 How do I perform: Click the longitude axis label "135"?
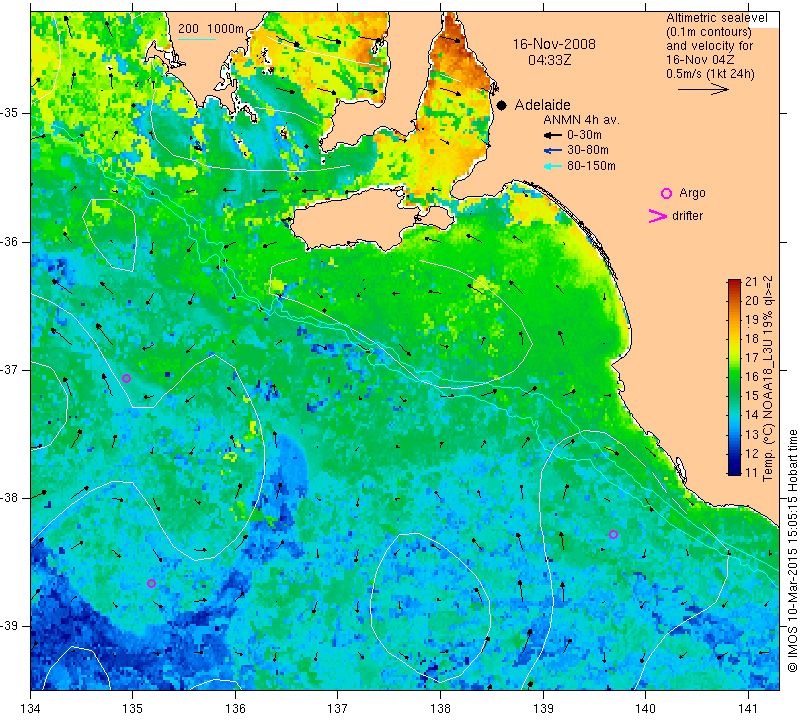[x=133, y=709]
